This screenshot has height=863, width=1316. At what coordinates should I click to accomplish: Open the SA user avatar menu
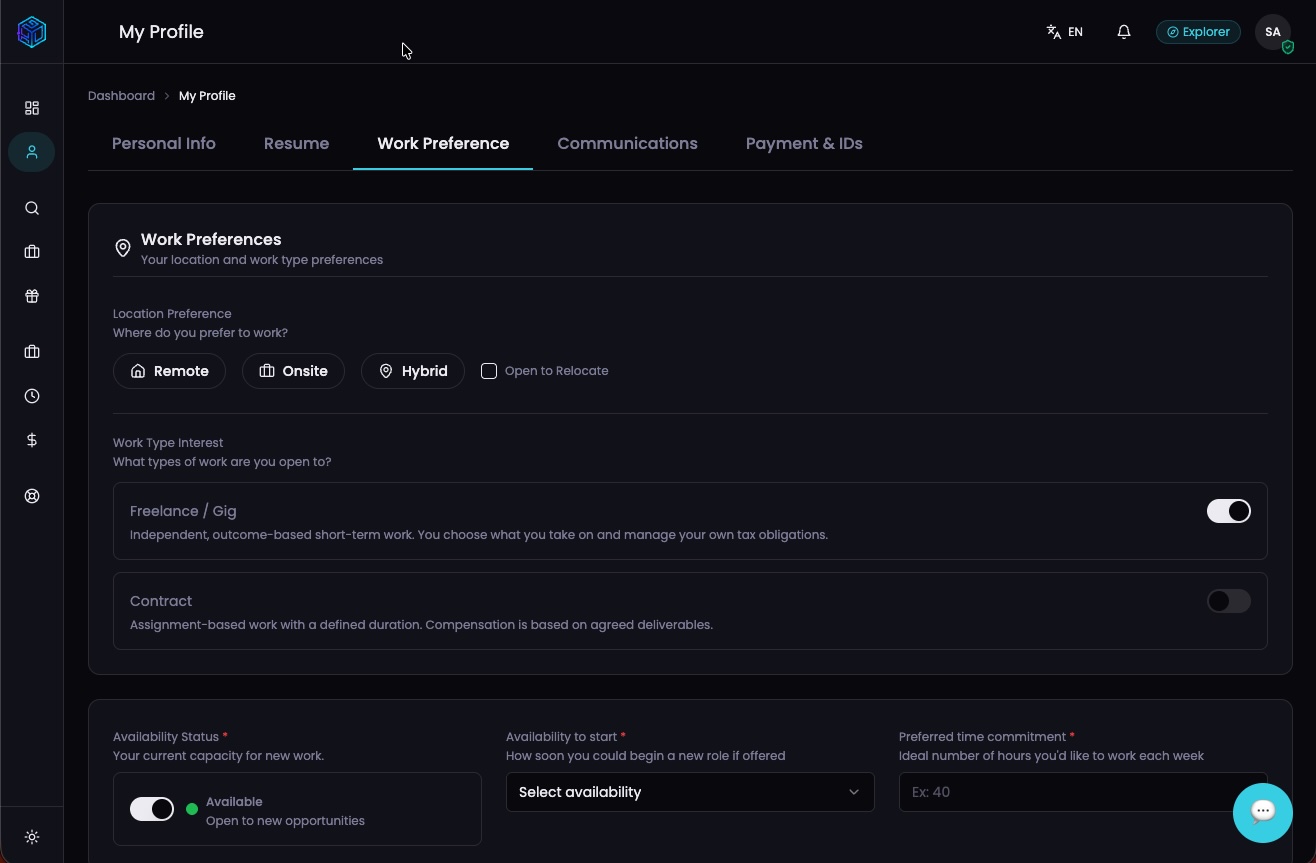click(x=1273, y=32)
